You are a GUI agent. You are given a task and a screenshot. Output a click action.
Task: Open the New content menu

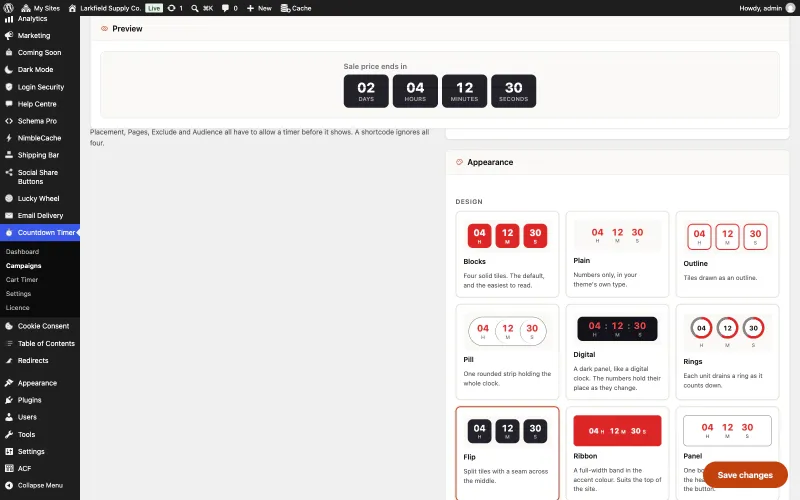click(x=259, y=8)
